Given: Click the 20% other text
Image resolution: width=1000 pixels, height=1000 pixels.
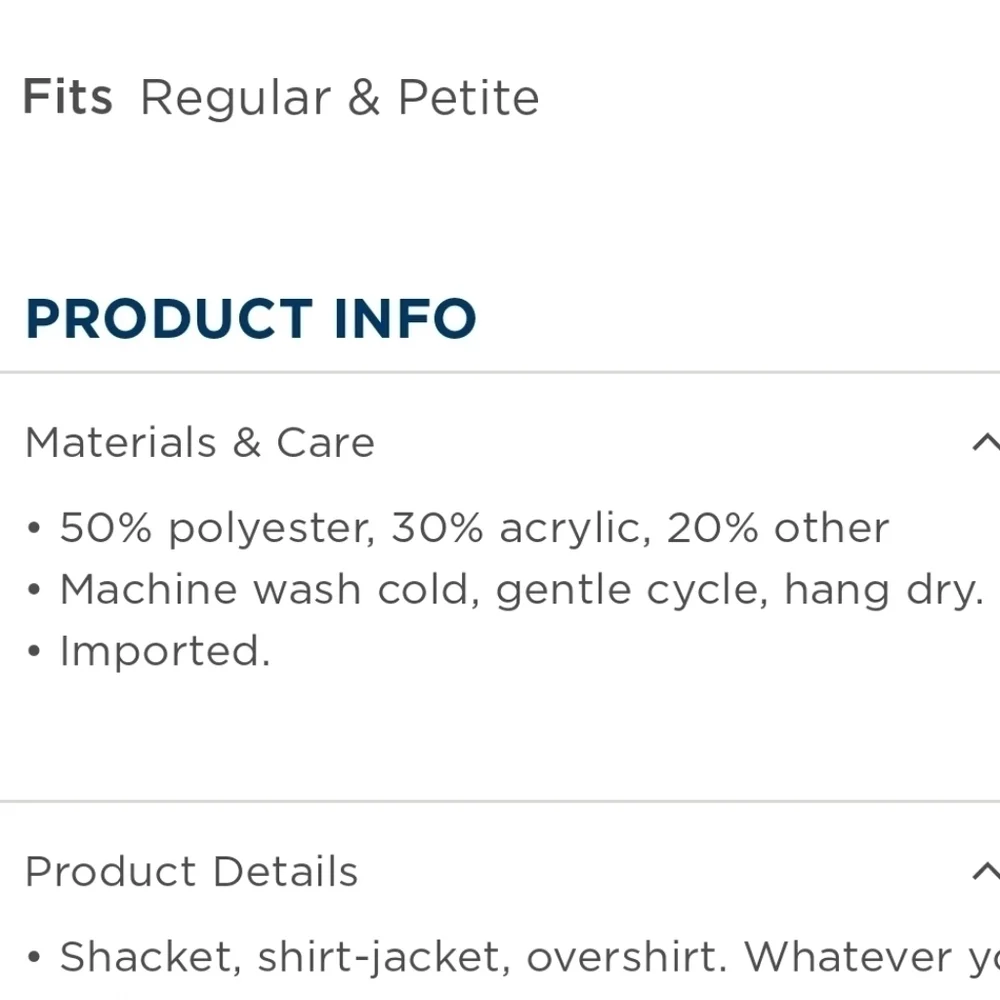Looking at the screenshot, I should tap(777, 528).
